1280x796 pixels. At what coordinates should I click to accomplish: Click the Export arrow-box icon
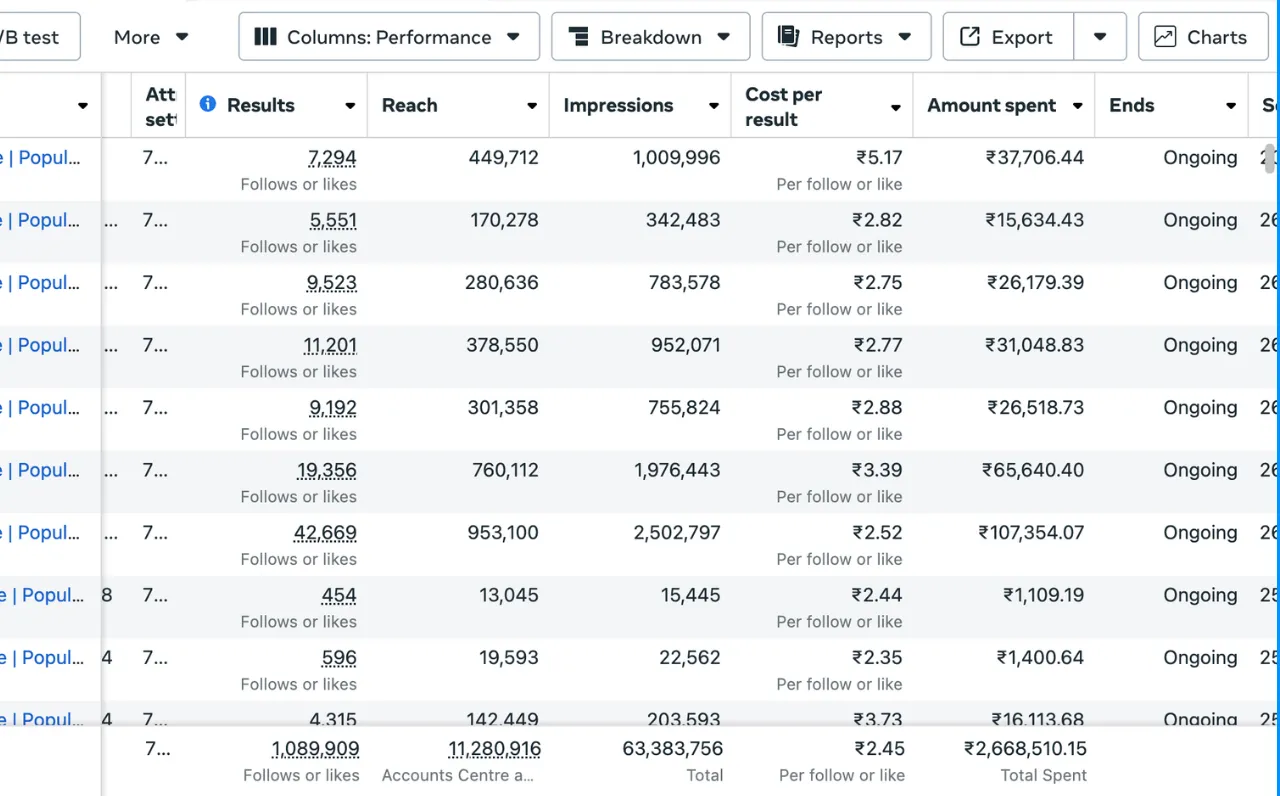click(x=969, y=37)
